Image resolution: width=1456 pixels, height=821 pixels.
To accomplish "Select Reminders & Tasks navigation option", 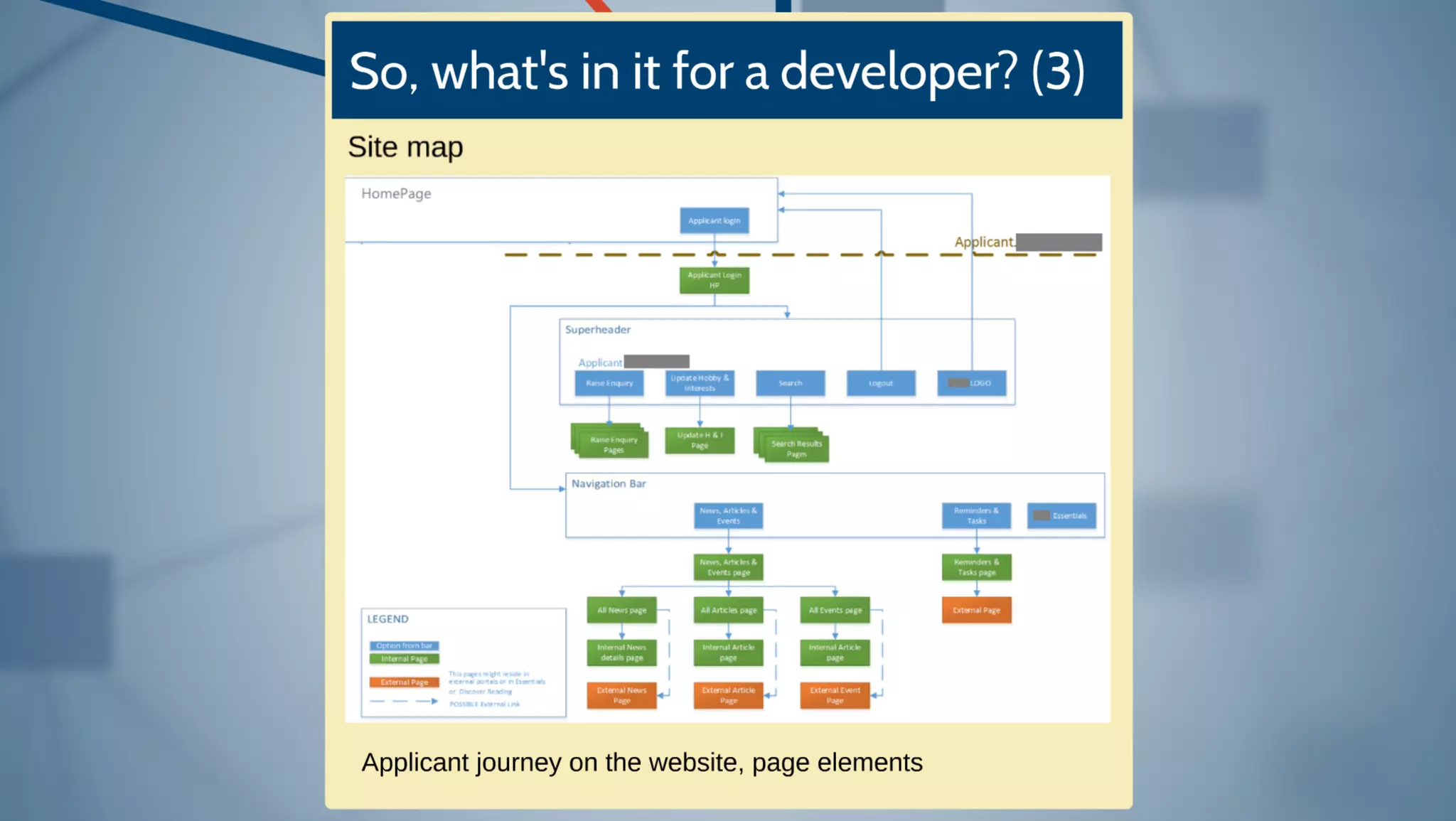I will click(976, 515).
